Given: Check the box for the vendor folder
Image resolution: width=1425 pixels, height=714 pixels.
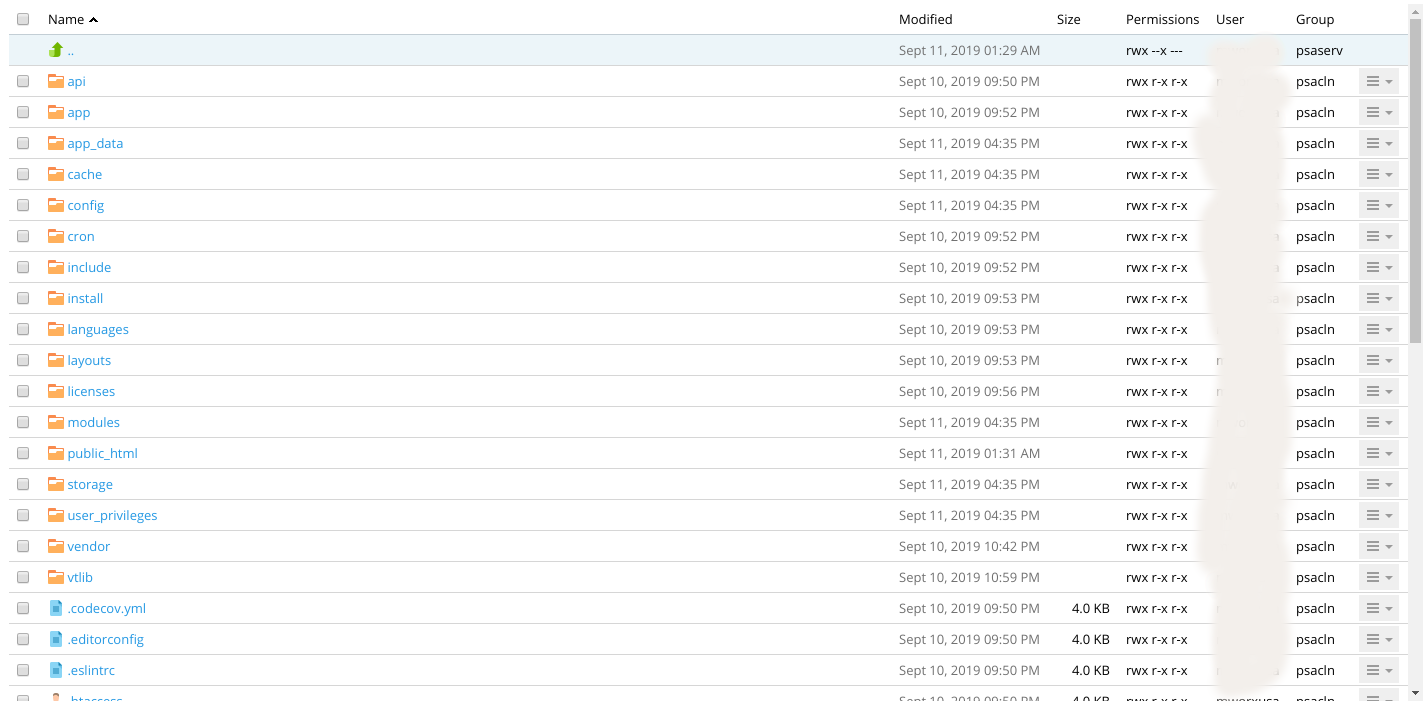Looking at the screenshot, I should pos(23,546).
